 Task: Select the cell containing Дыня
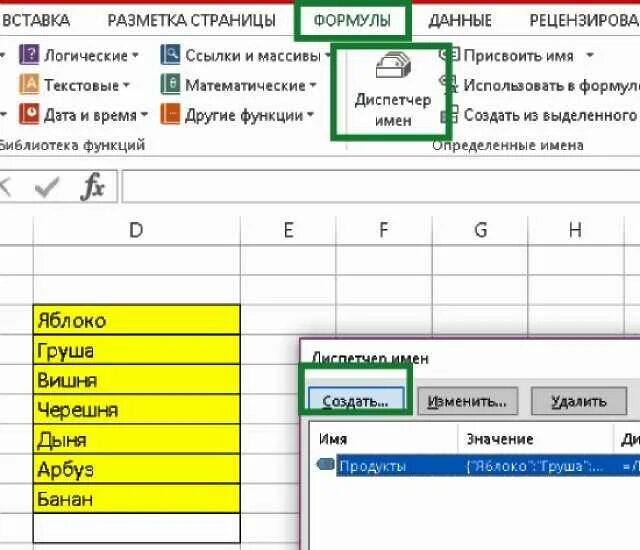click(x=136, y=439)
